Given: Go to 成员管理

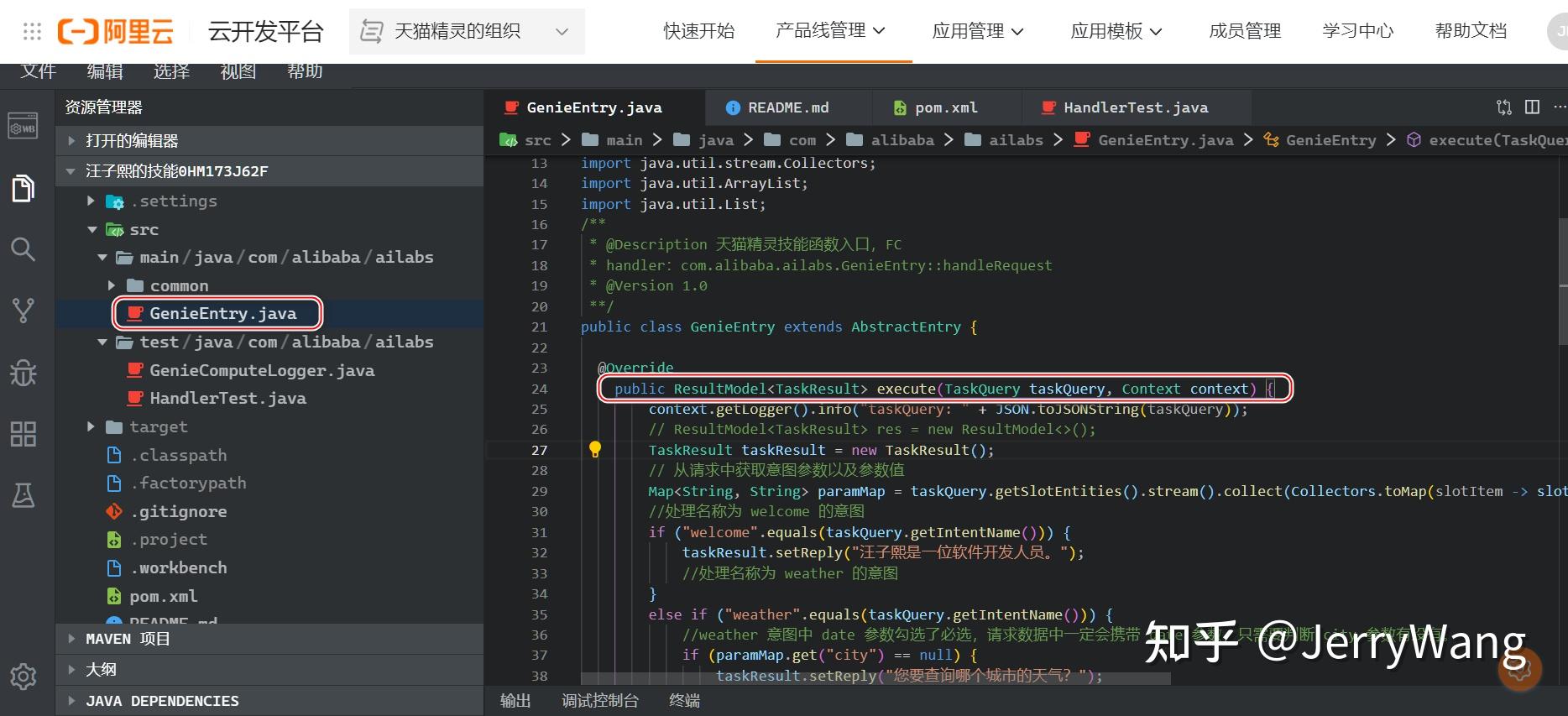Looking at the screenshot, I should [x=1245, y=31].
